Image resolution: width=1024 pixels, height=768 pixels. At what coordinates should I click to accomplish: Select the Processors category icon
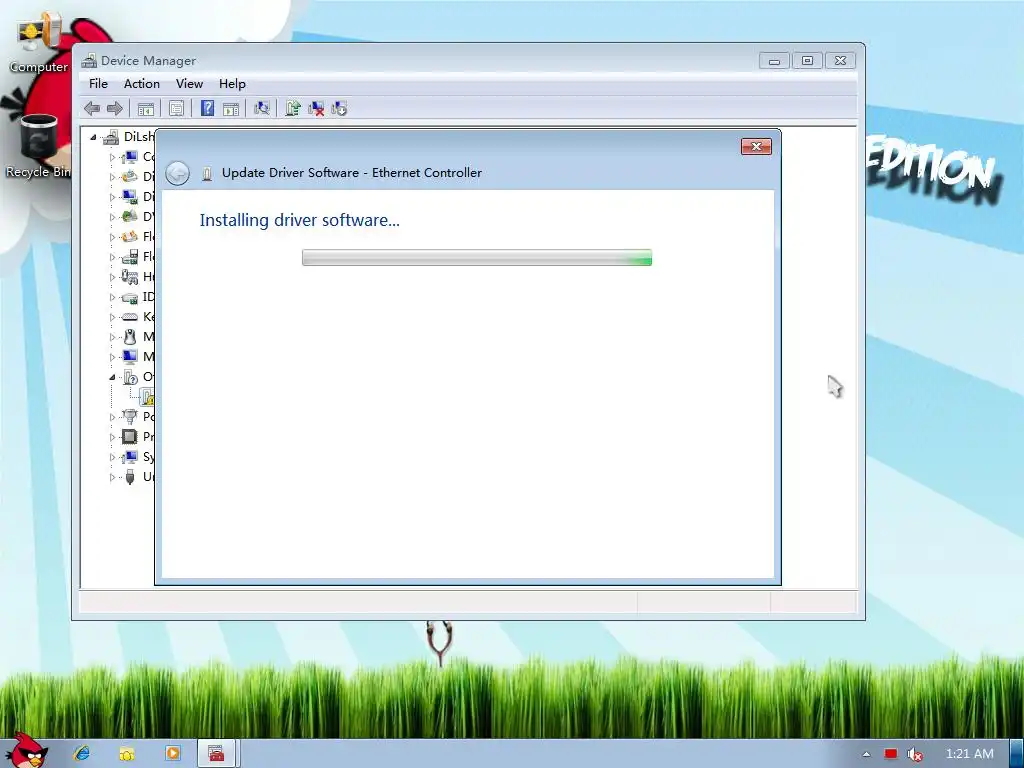[x=130, y=436]
